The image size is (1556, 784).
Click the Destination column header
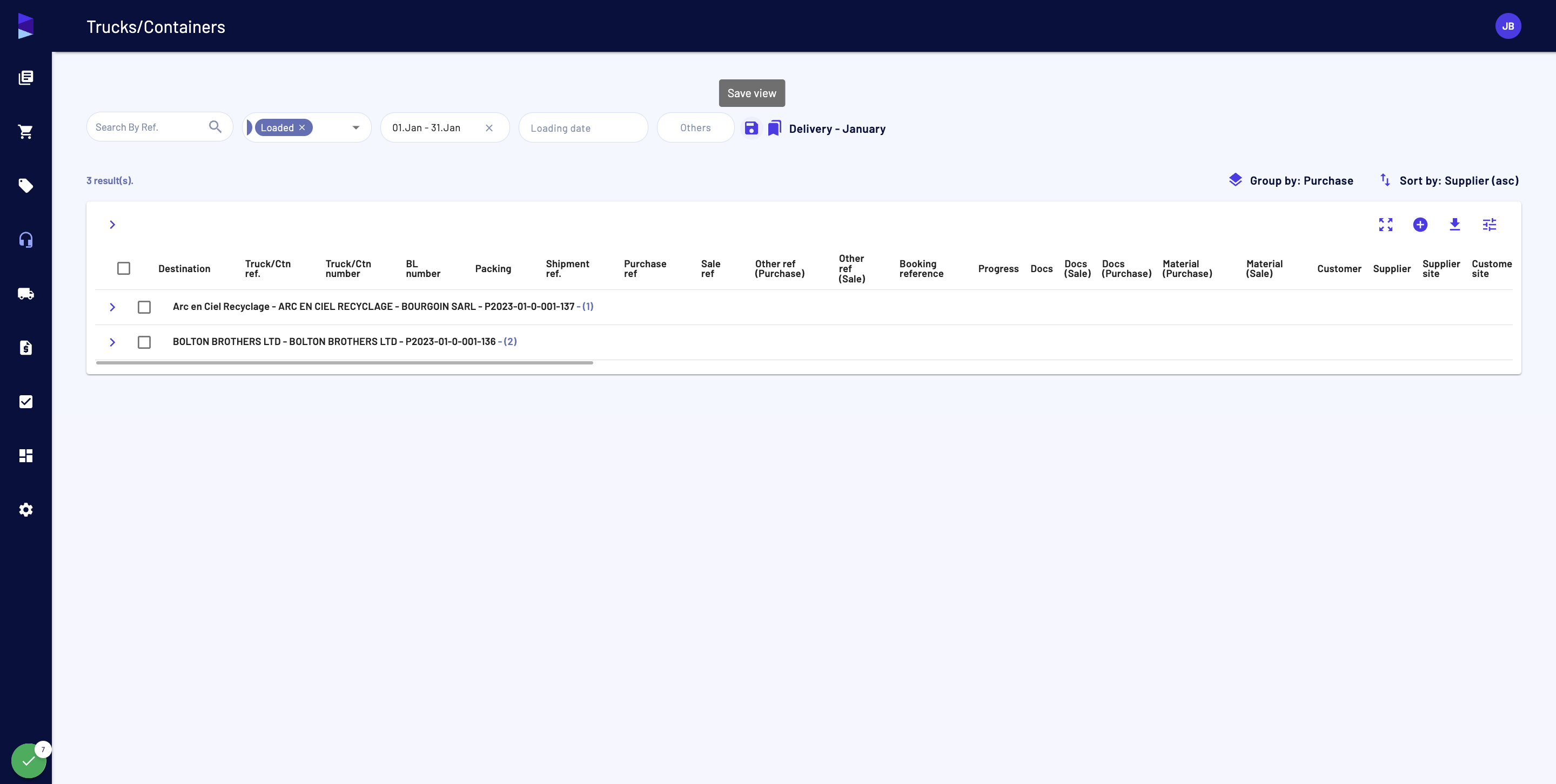184,268
